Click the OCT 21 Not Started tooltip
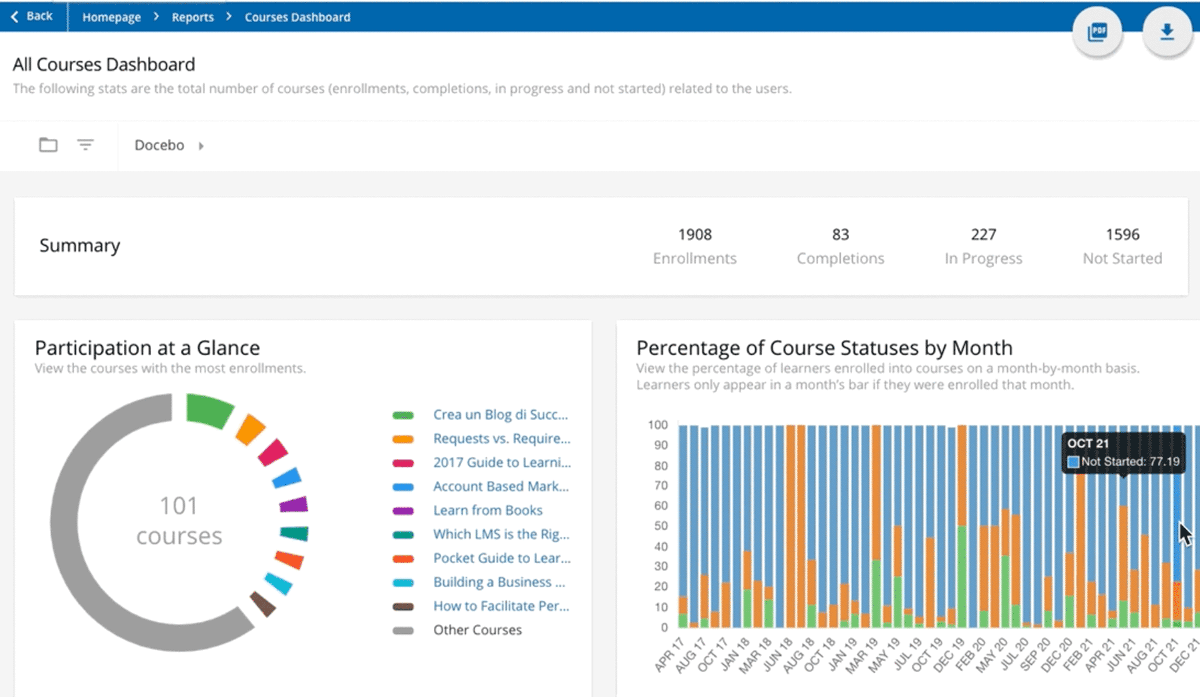The height and width of the screenshot is (697, 1200). click(1122, 452)
